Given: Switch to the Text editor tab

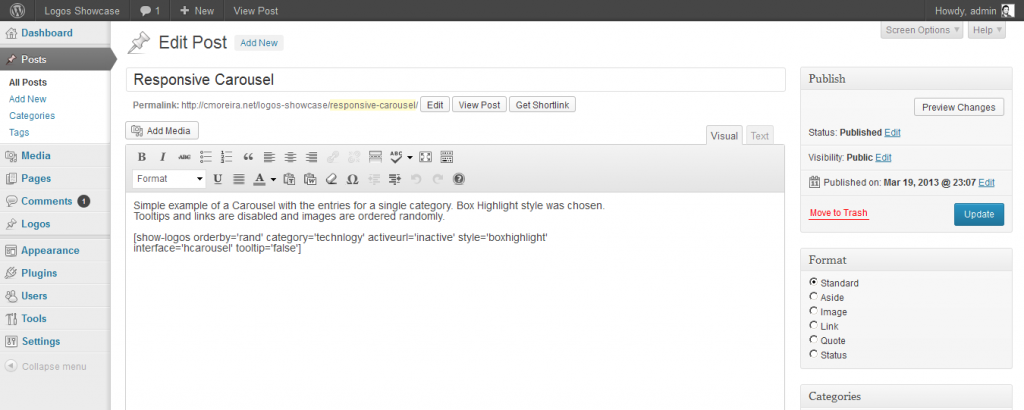Looking at the screenshot, I should (x=759, y=136).
